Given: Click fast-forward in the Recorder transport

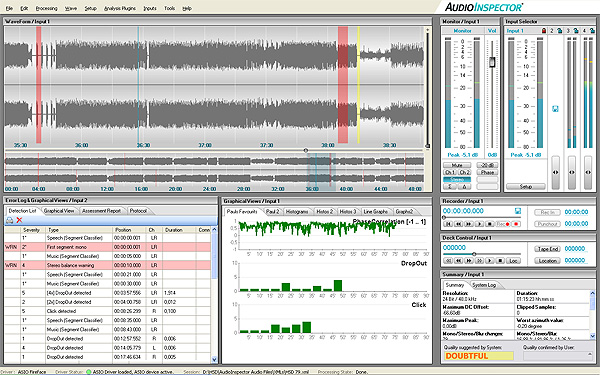Looking at the screenshot, I should point(469,224).
